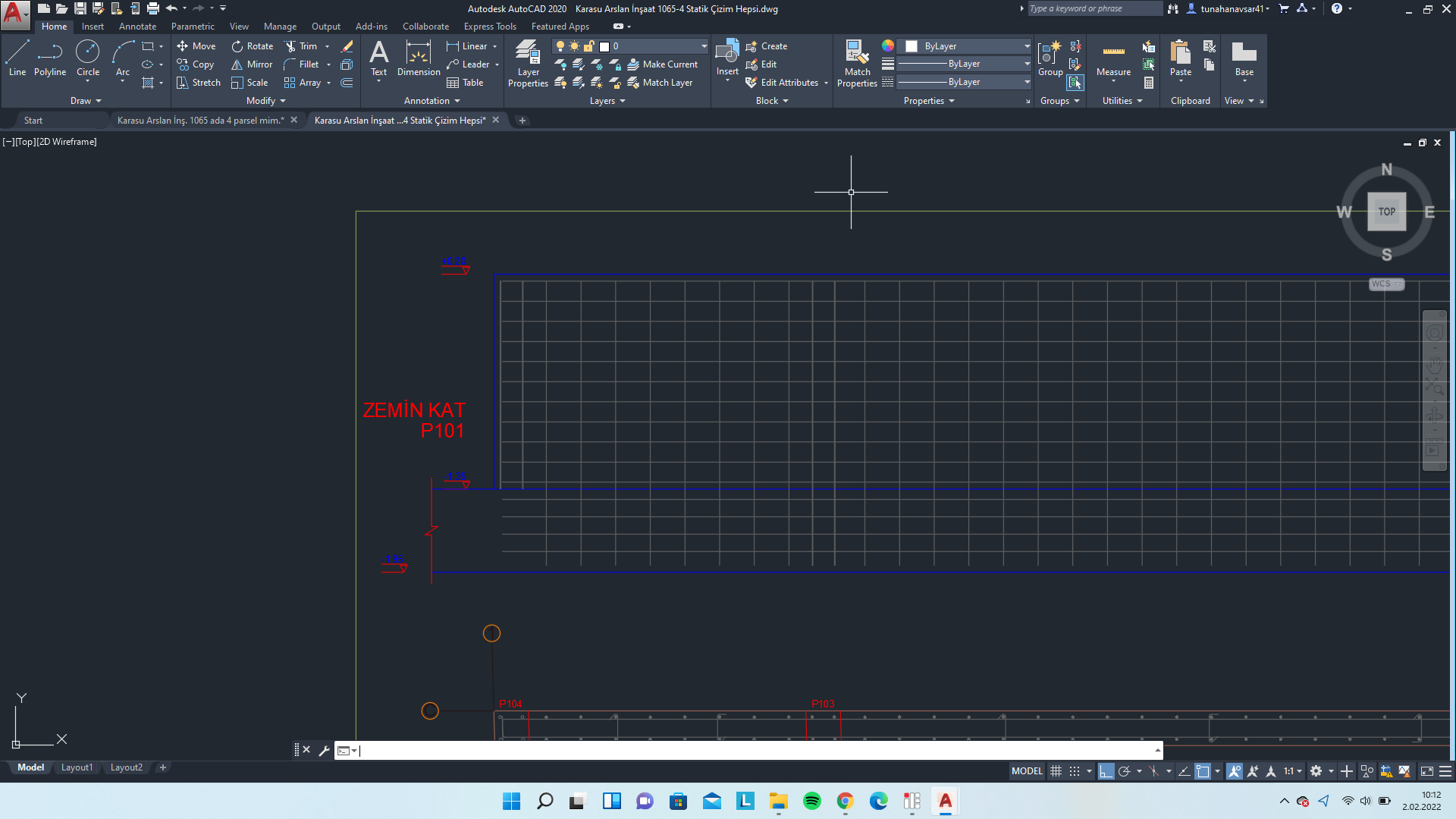
Task: Click the Group tool
Action: [x=1050, y=59]
